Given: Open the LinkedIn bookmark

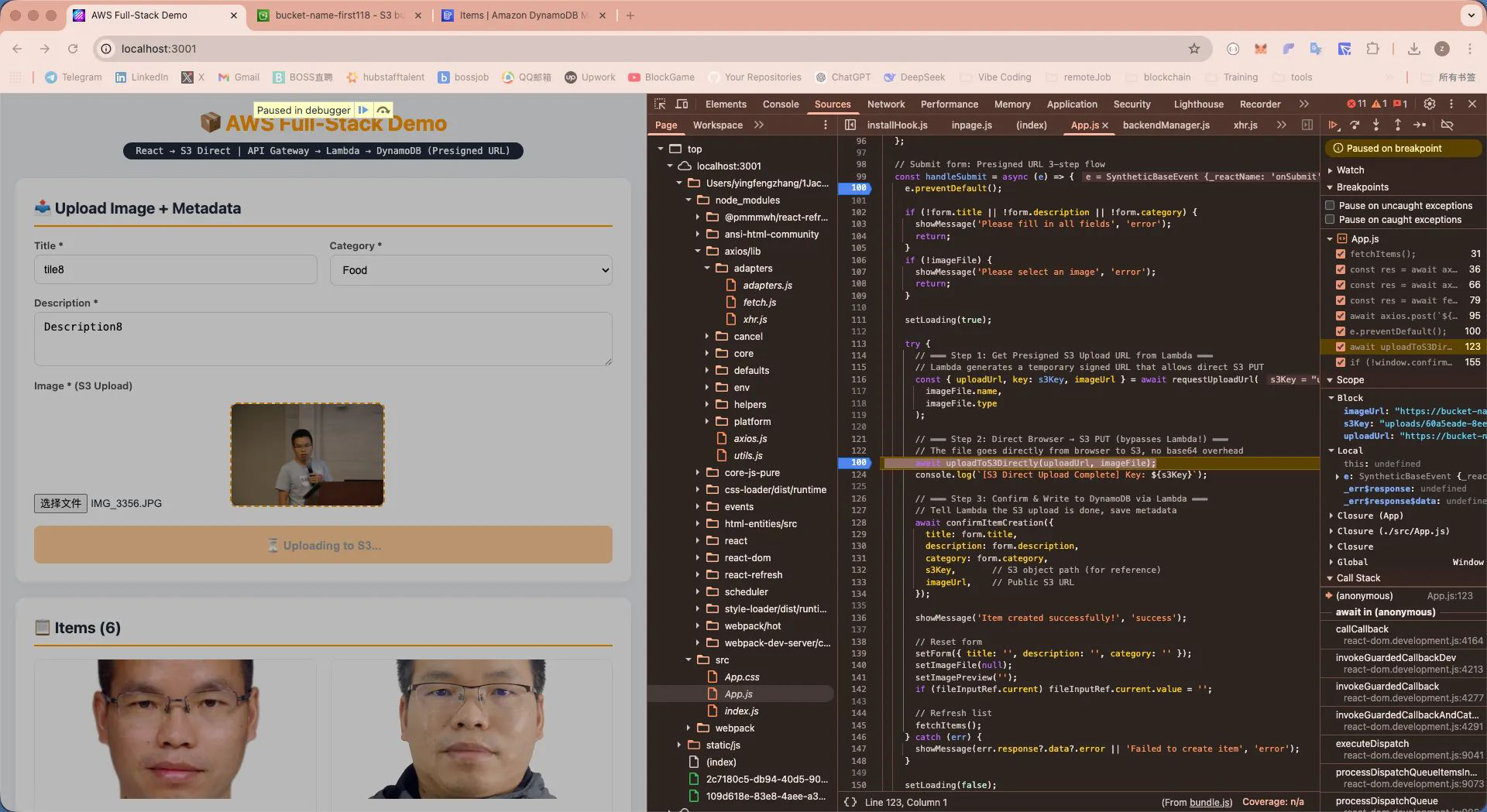Looking at the screenshot, I should point(142,77).
